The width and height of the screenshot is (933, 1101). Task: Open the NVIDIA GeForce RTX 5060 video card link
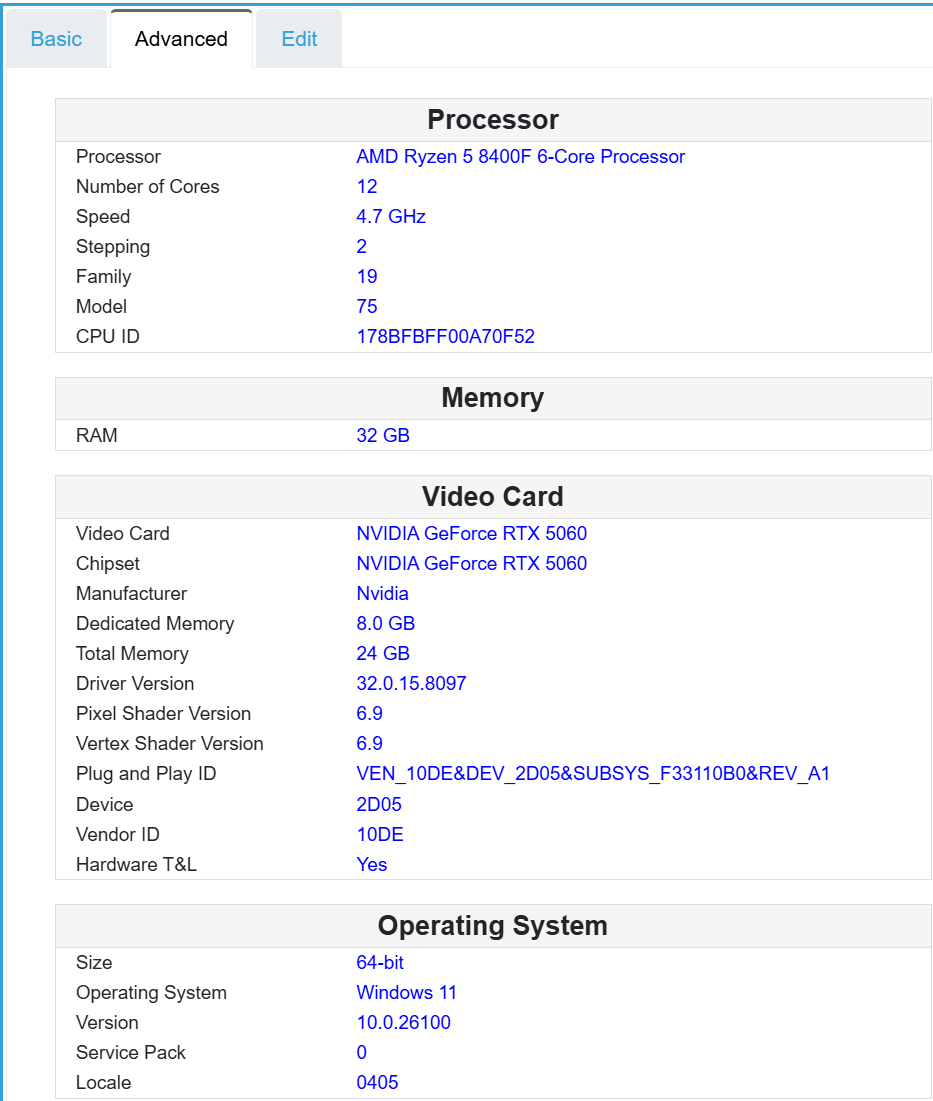(x=472, y=533)
